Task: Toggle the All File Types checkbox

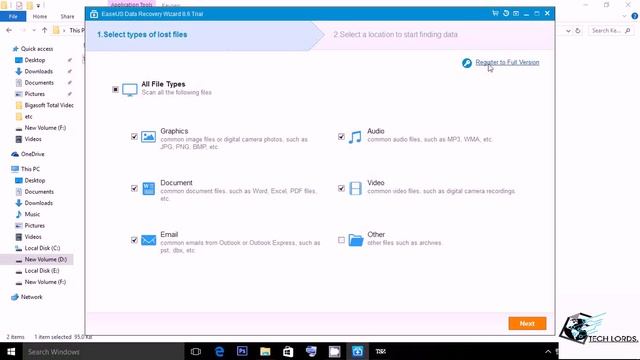Action: coord(115,89)
